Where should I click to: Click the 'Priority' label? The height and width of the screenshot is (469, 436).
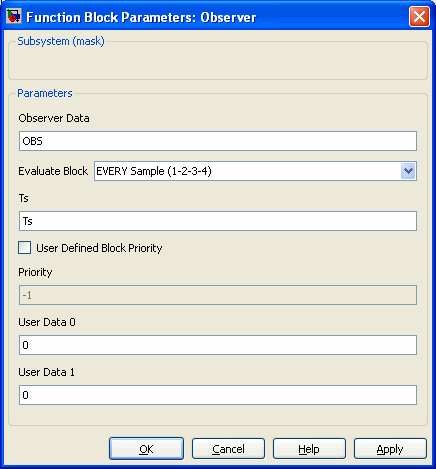coord(35,272)
